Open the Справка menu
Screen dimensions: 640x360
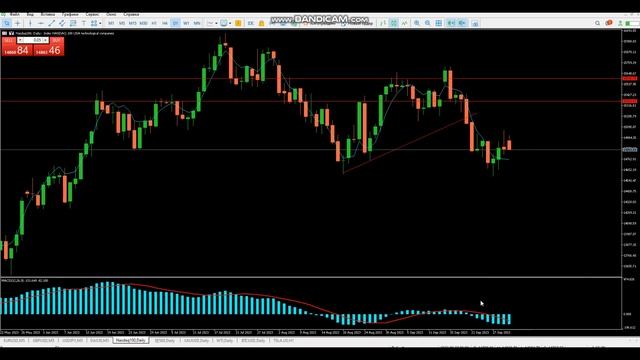coord(131,15)
